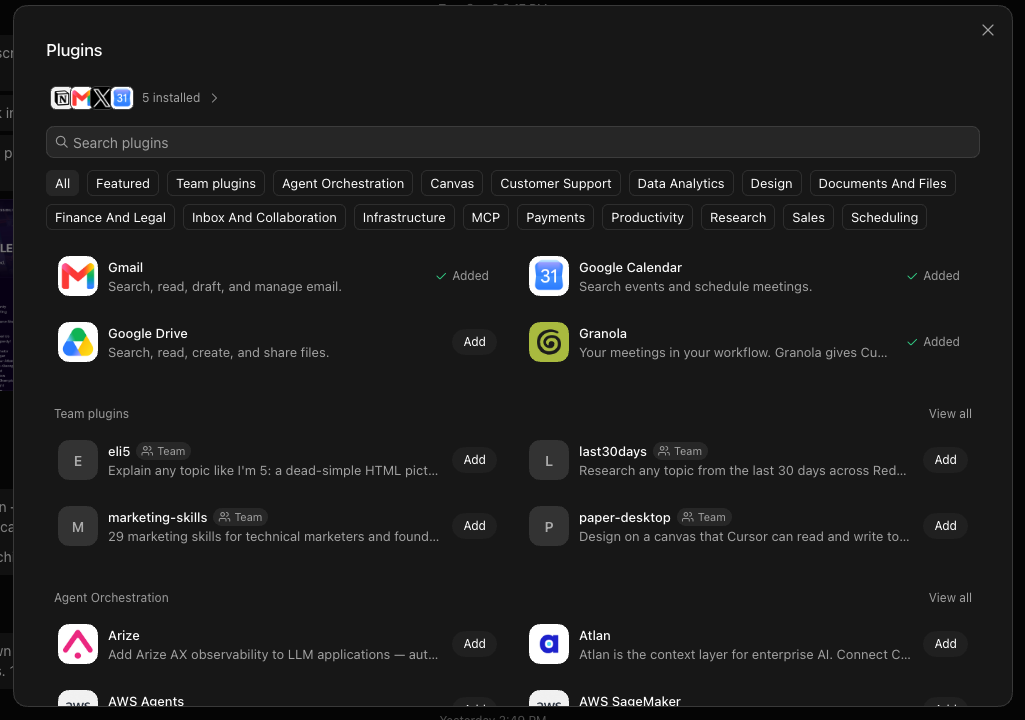Click the Google Drive plugin icon
The image size is (1025, 720).
click(x=78, y=342)
